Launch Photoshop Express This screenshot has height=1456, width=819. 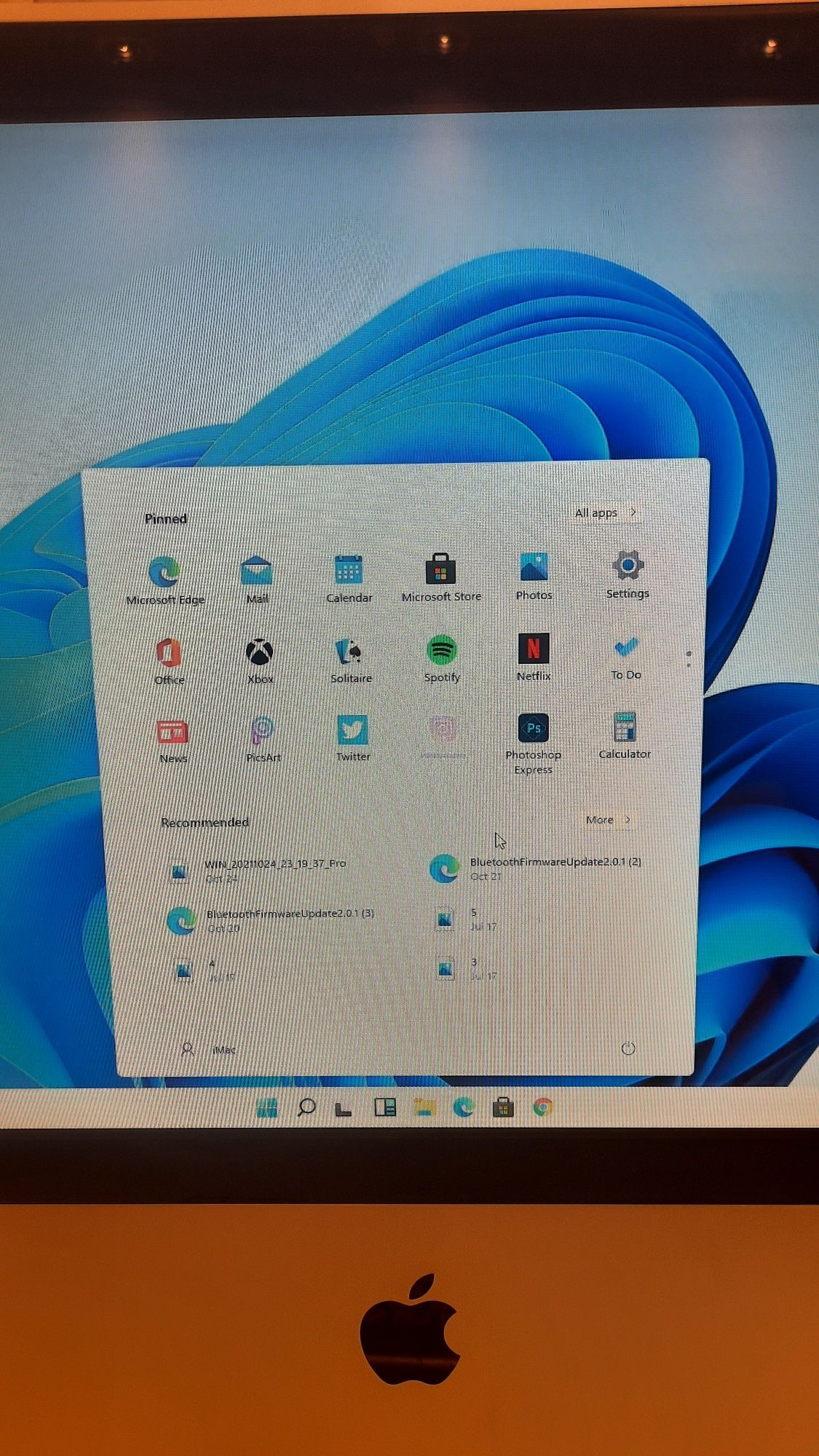point(534,743)
